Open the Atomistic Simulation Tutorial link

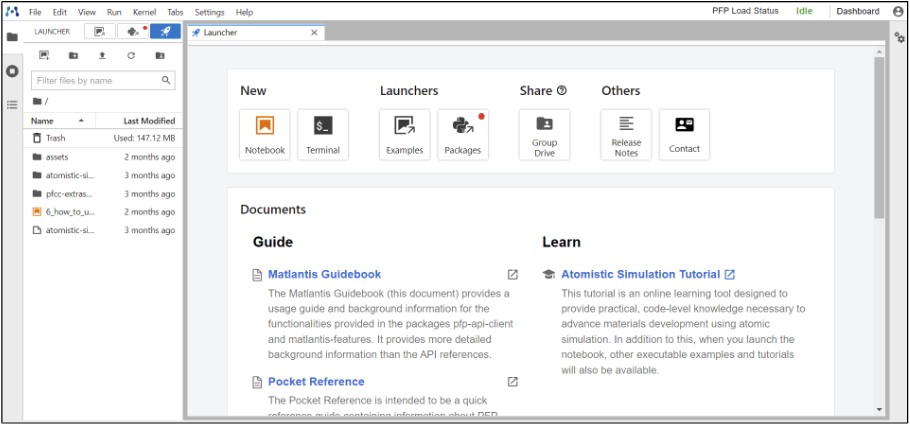click(640, 274)
